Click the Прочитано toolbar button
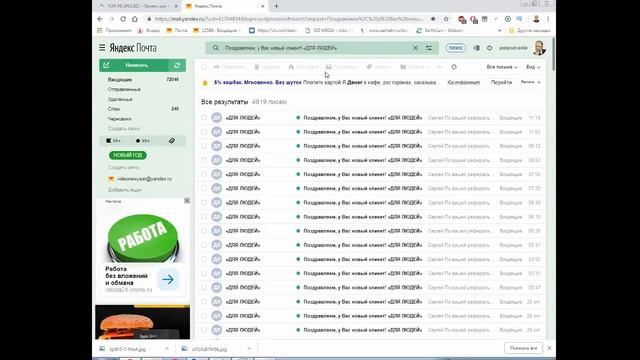 342,67
